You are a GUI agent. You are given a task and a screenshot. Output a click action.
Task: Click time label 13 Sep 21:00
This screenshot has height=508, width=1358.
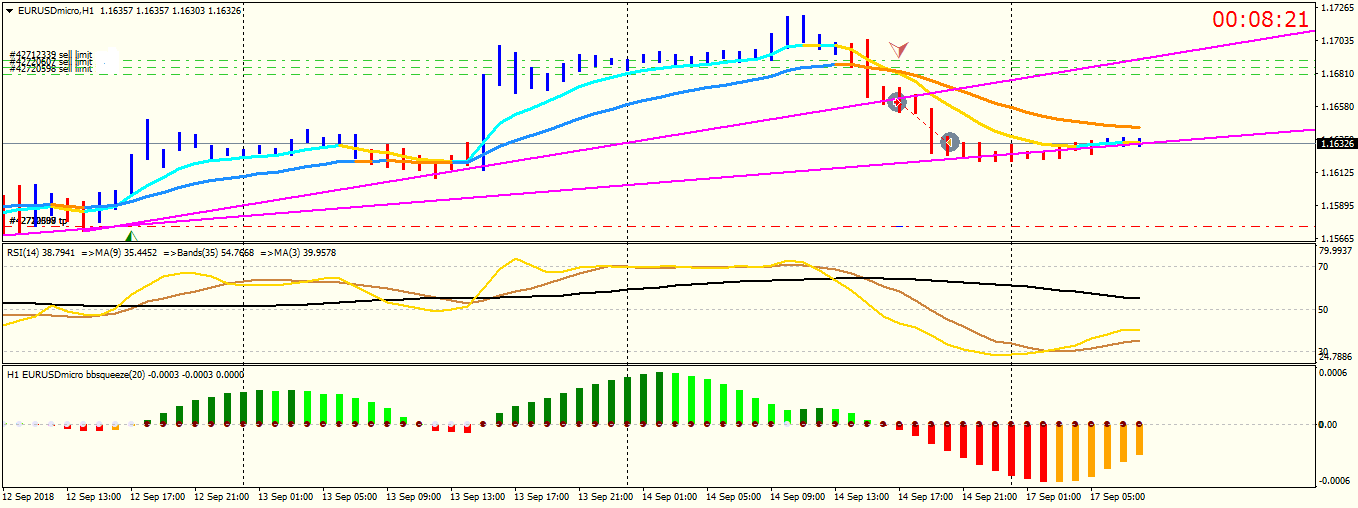click(604, 496)
